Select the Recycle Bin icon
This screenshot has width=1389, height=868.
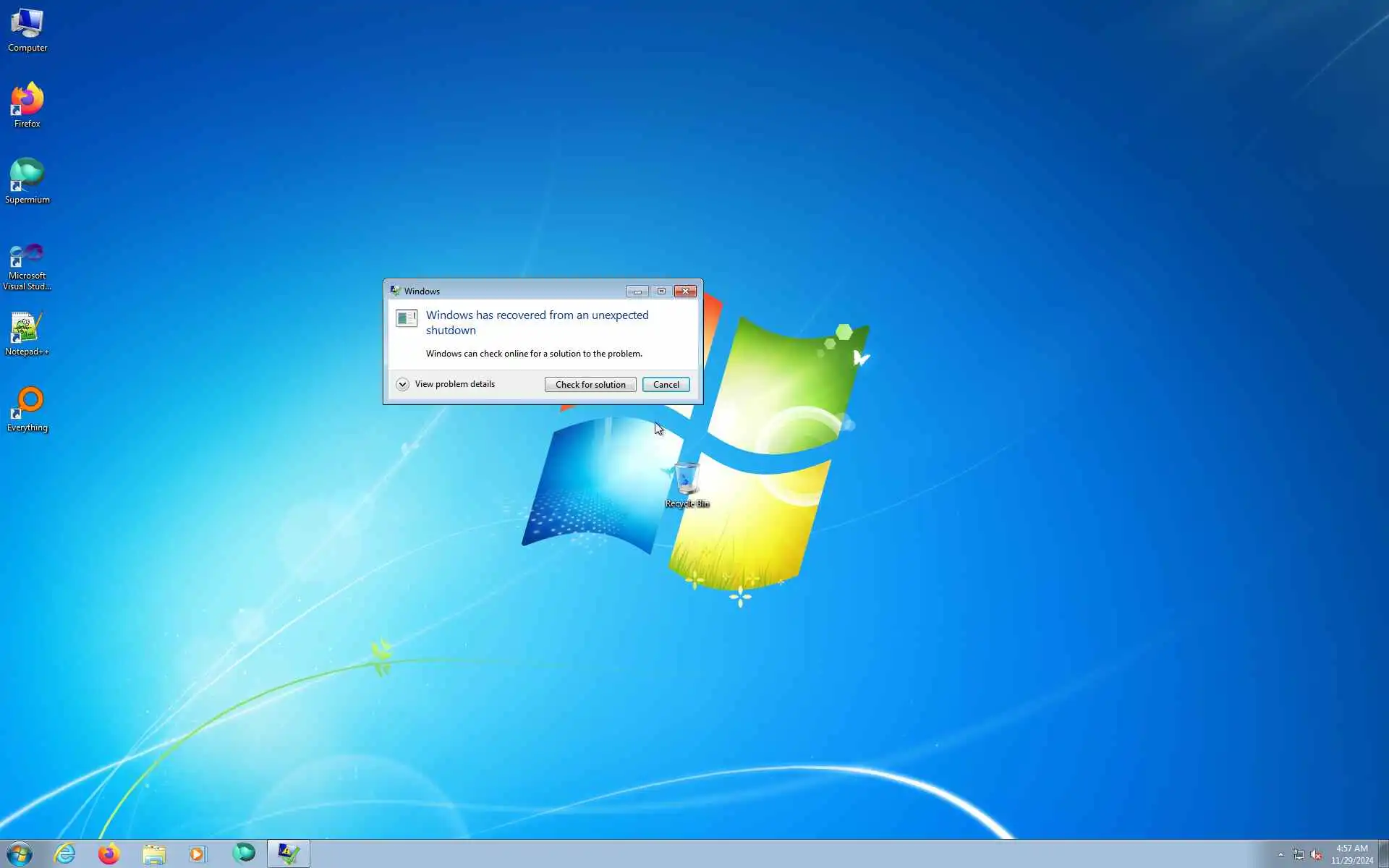[687, 485]
